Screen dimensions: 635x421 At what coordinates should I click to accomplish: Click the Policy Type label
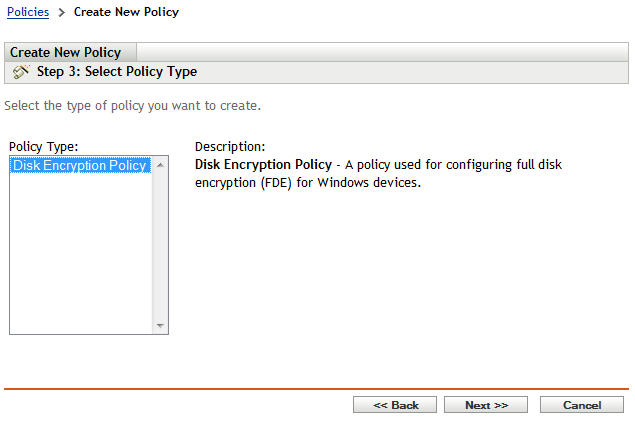[43, 146]
